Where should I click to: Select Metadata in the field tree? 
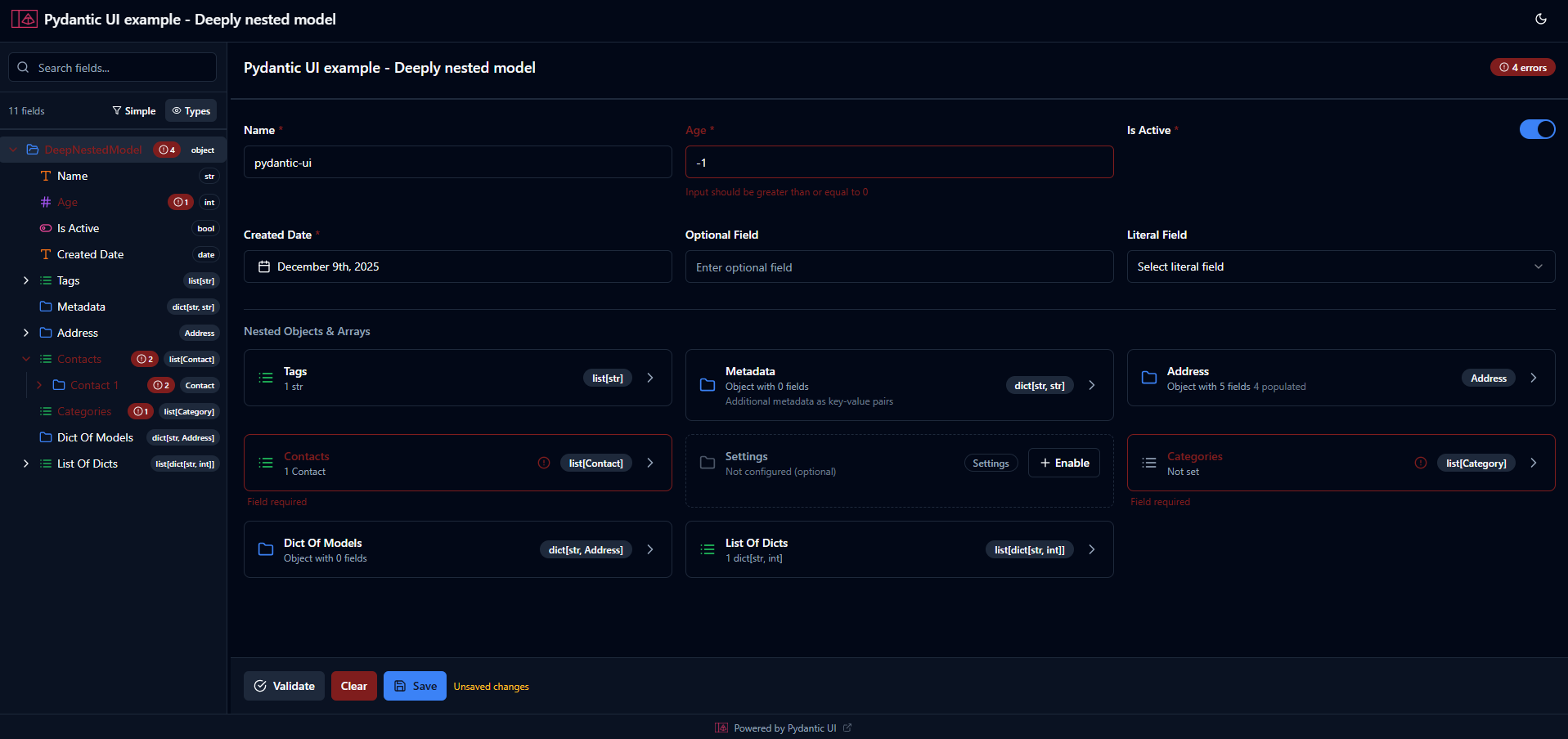(x=81, y=307)
